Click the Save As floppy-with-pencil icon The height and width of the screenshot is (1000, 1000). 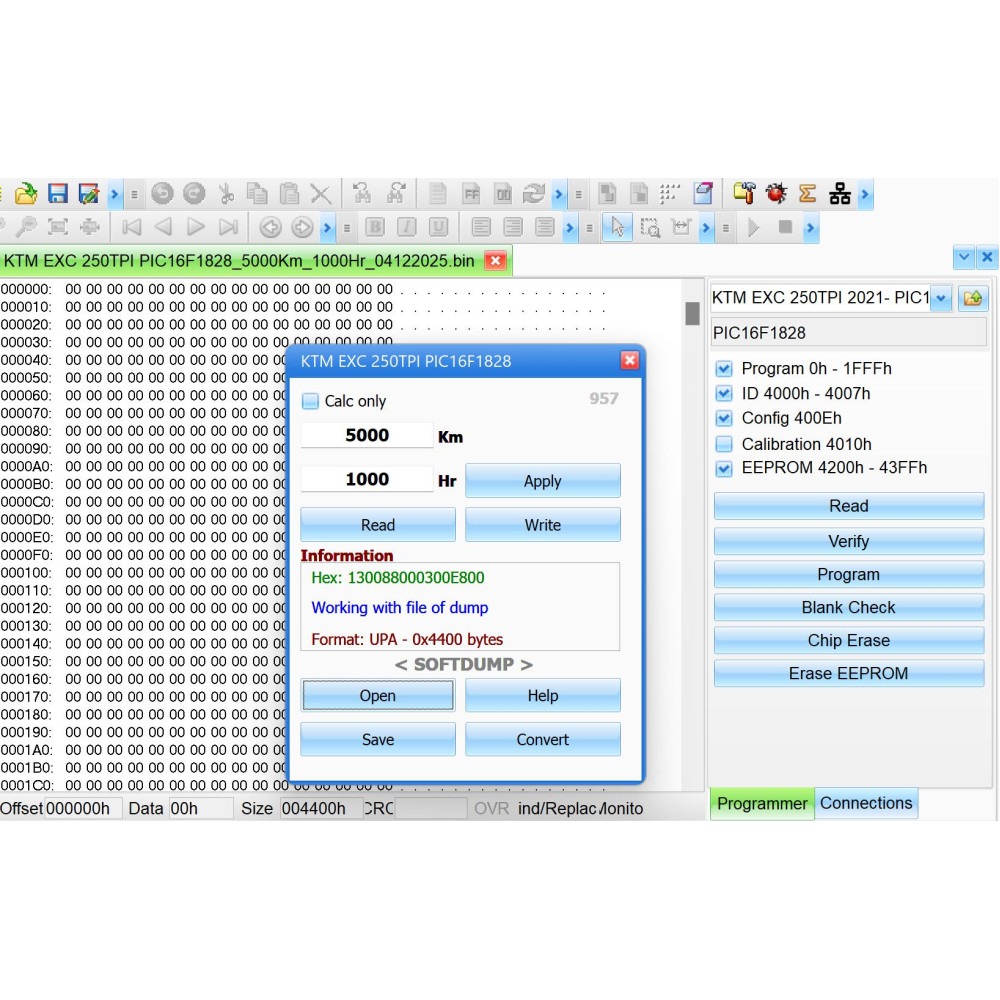[89, 193]
